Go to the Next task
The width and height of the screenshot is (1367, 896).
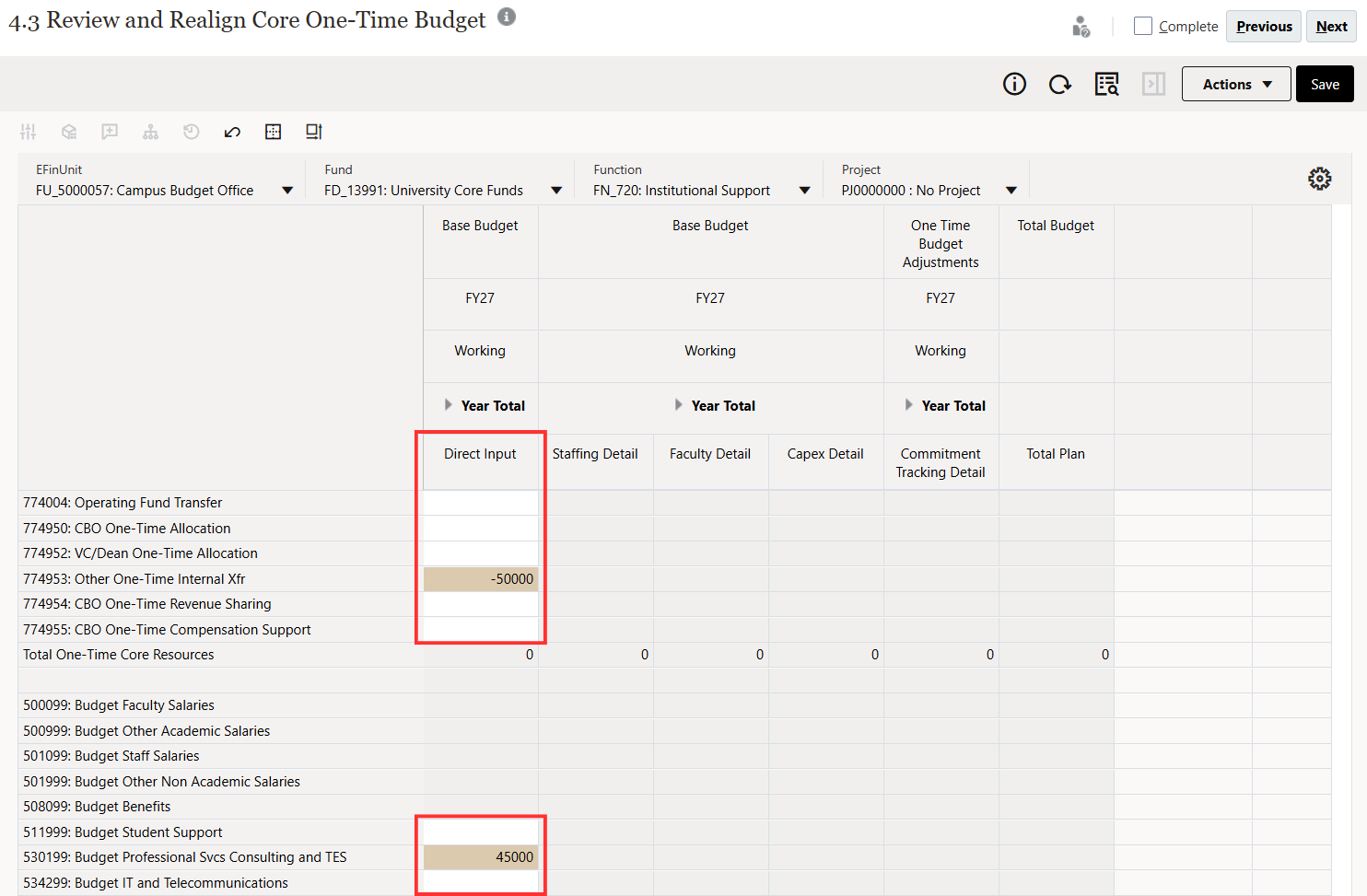point(1331,26)
